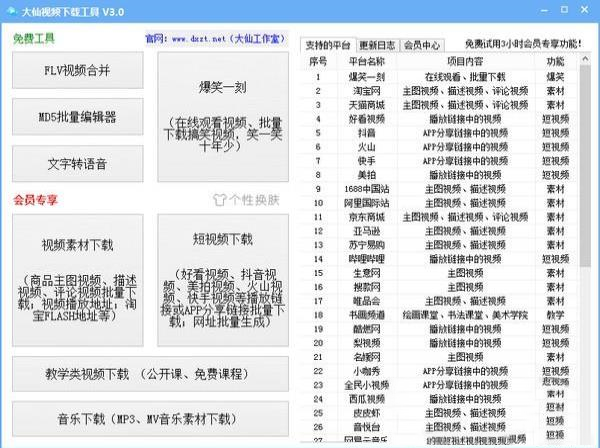Open the FLV视频合并 tool

point(78,70)
